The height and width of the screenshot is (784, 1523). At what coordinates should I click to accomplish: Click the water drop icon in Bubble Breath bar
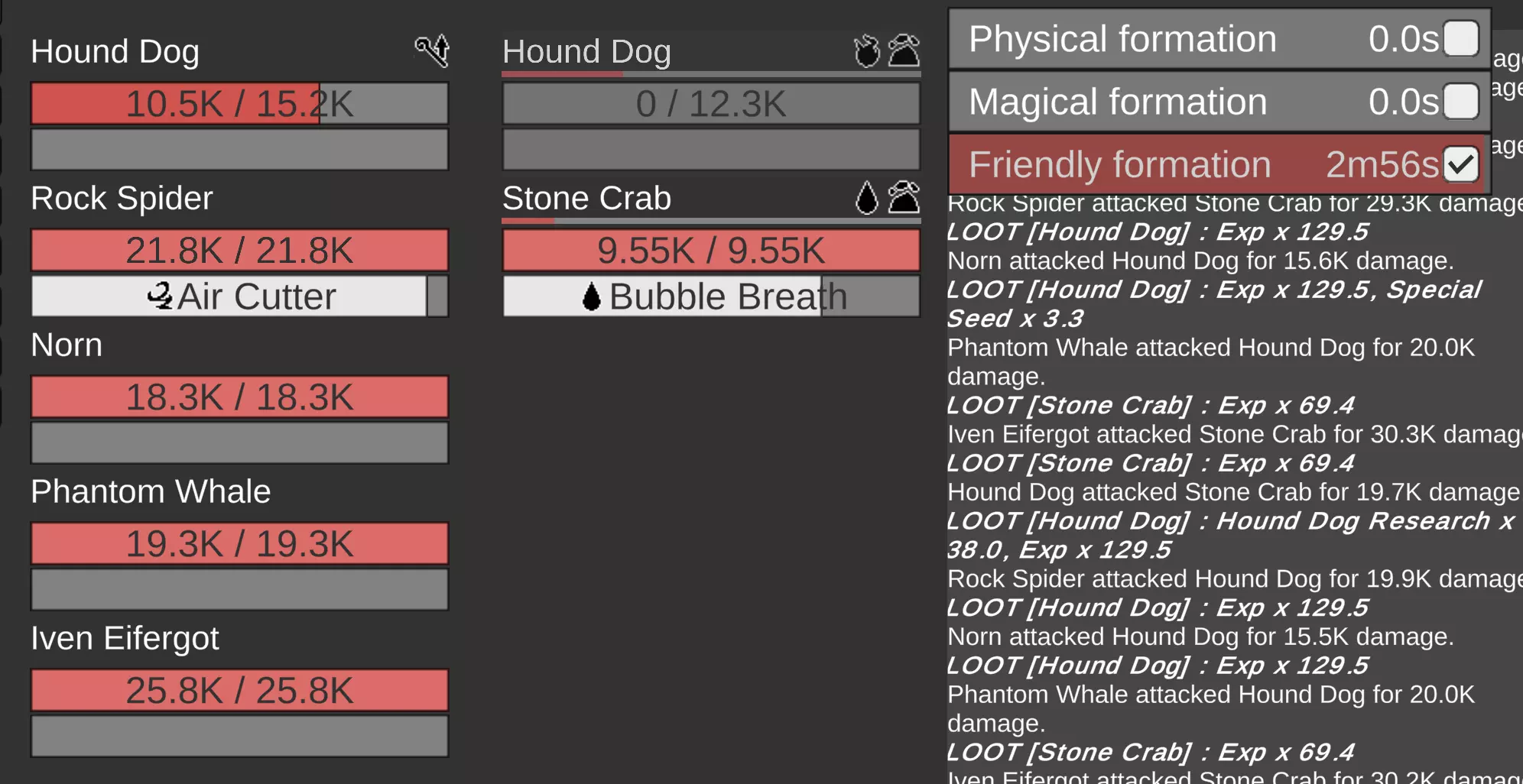coord(591,296)
